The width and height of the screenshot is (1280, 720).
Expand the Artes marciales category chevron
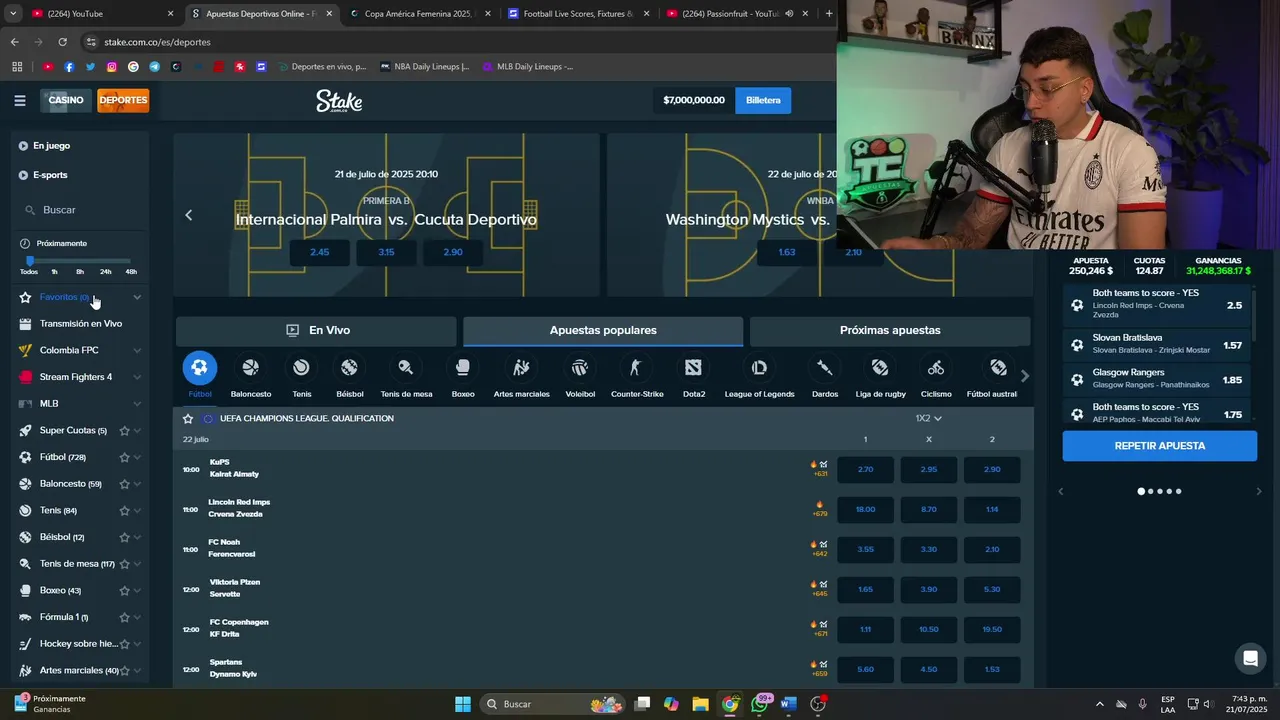pos(137,671)
